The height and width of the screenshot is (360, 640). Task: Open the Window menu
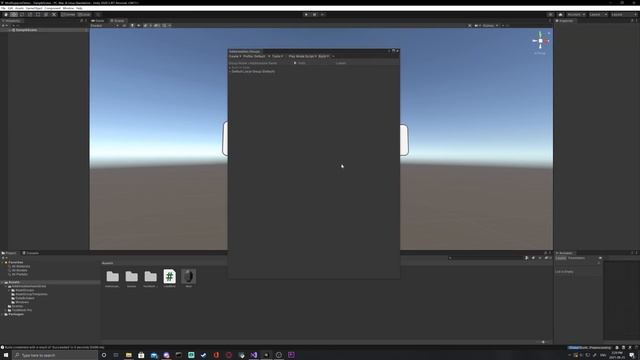[68, 8]
